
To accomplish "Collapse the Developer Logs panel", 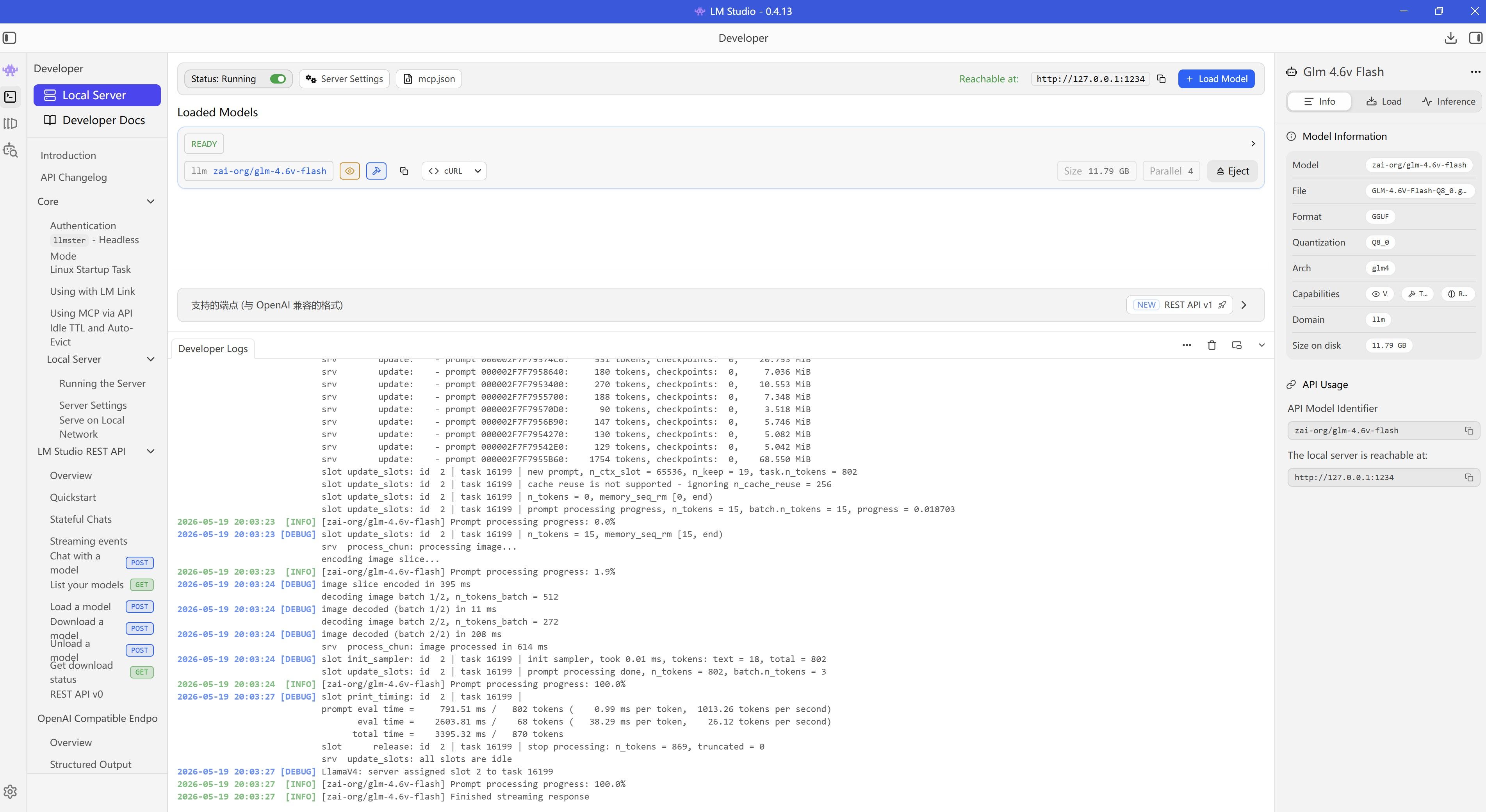I will (x=1261, y=345).
